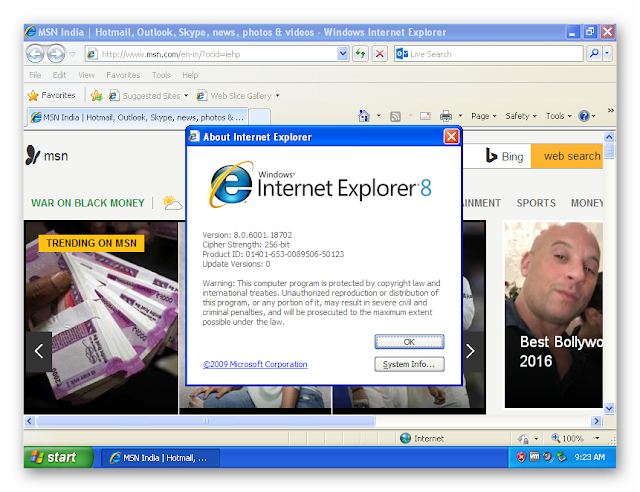Open Best Bollywood 2016 thumbnail

click(x=553, y=314)
